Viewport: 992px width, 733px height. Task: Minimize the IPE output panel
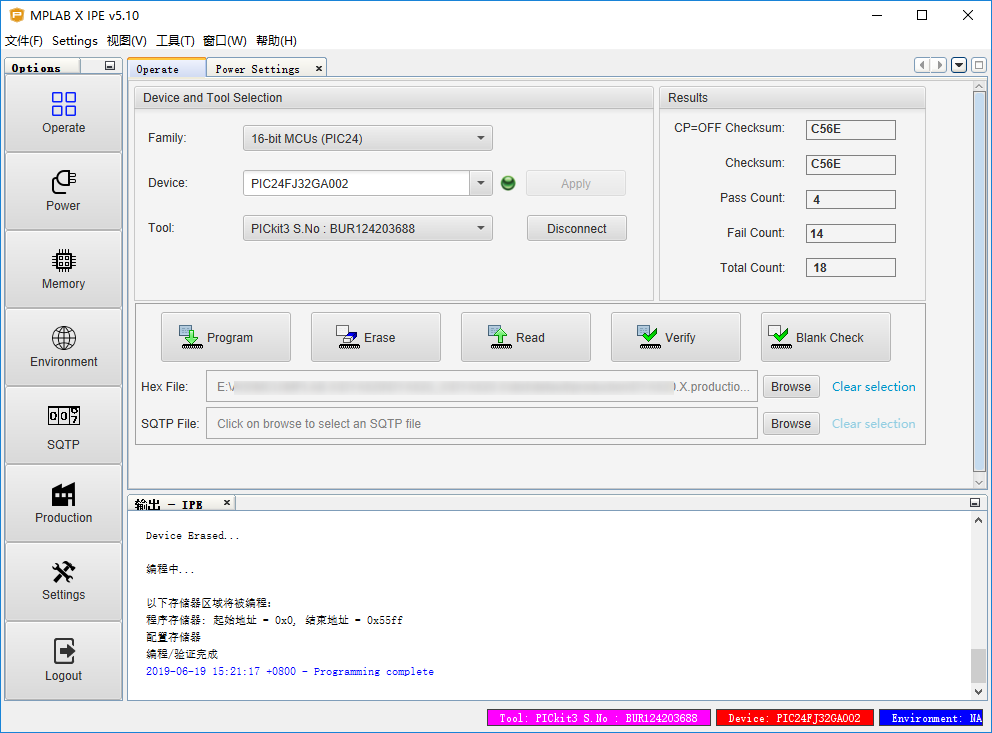point(975,503)
